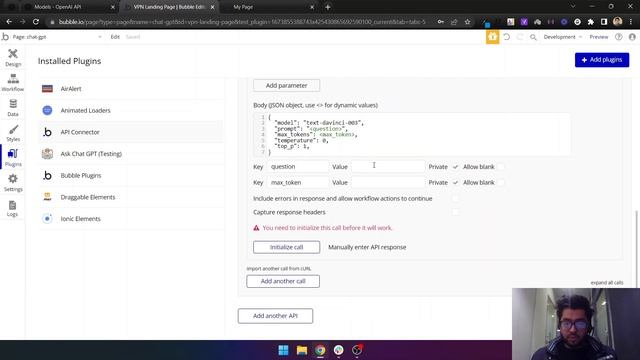This screenshot has height=360, width=640.
Task: Click the Add parameter button
Action: pos(287,85)
